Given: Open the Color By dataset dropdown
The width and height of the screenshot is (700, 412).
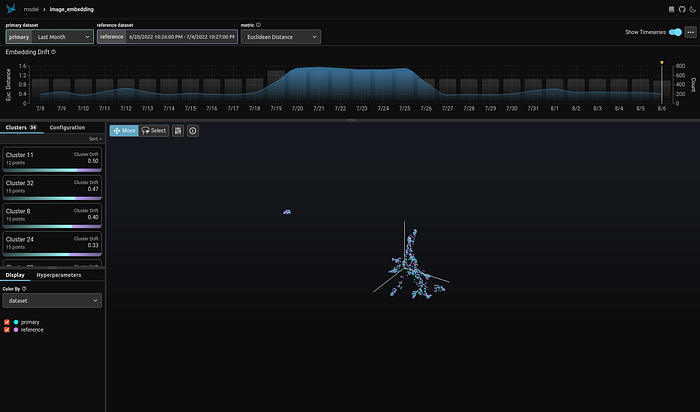Looking at the screenshot, I should (x=52, y=301).
